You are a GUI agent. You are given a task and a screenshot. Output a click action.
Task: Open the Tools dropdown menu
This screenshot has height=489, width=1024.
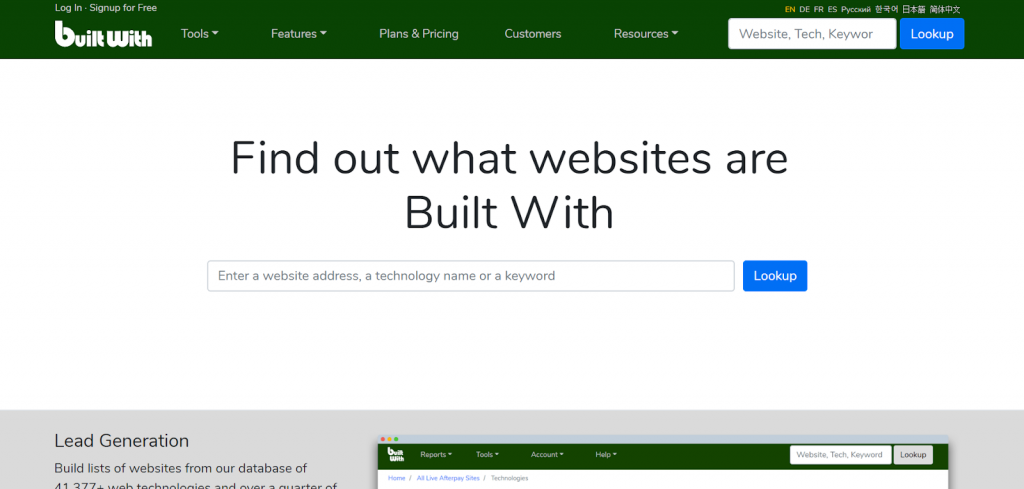(x=199, y=34)
